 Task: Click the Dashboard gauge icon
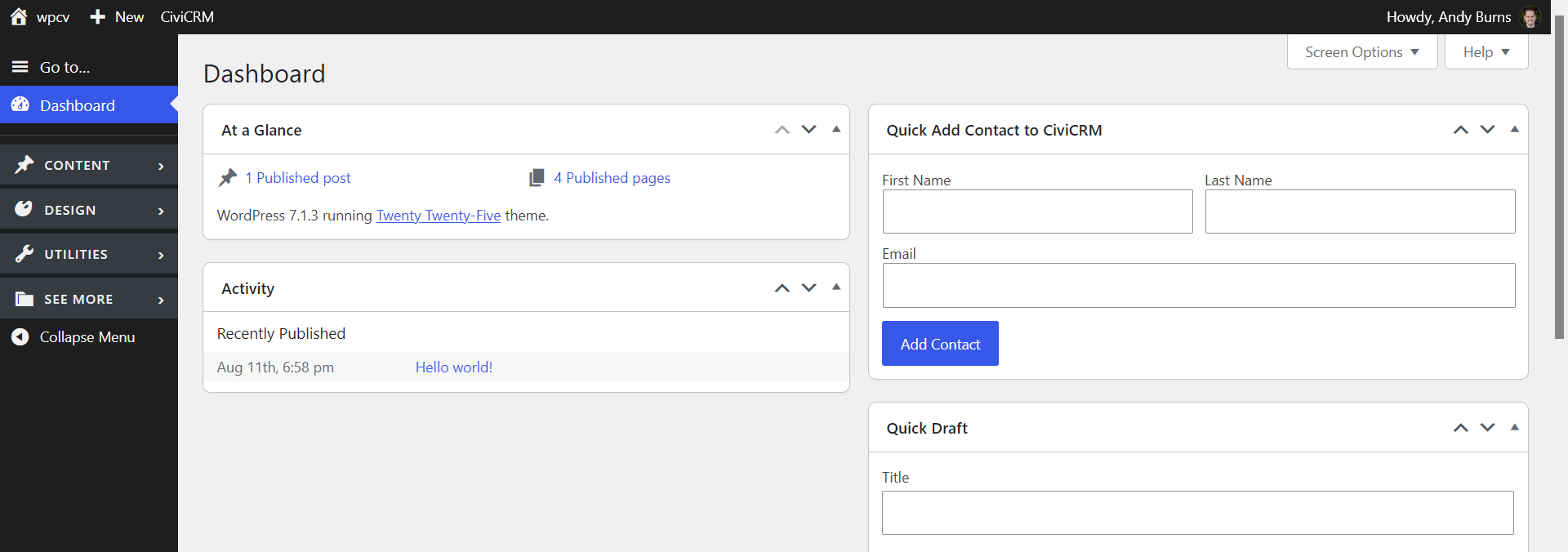(20, 105)
